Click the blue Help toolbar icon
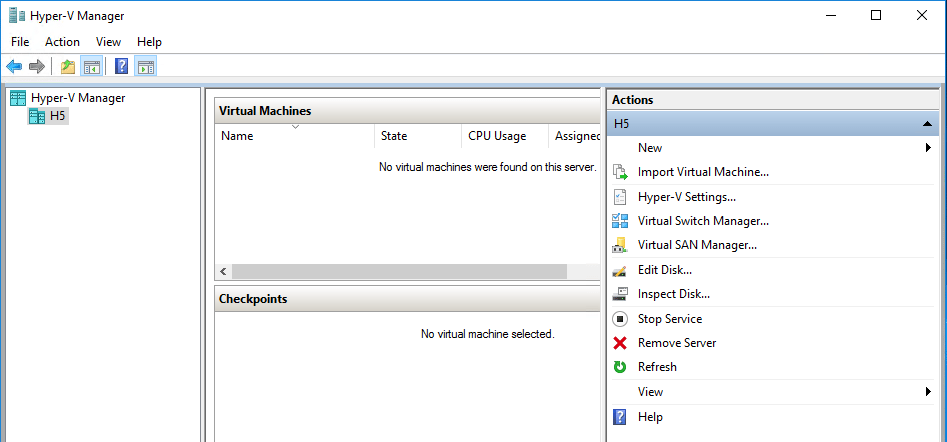 click(x=121, y=67)
